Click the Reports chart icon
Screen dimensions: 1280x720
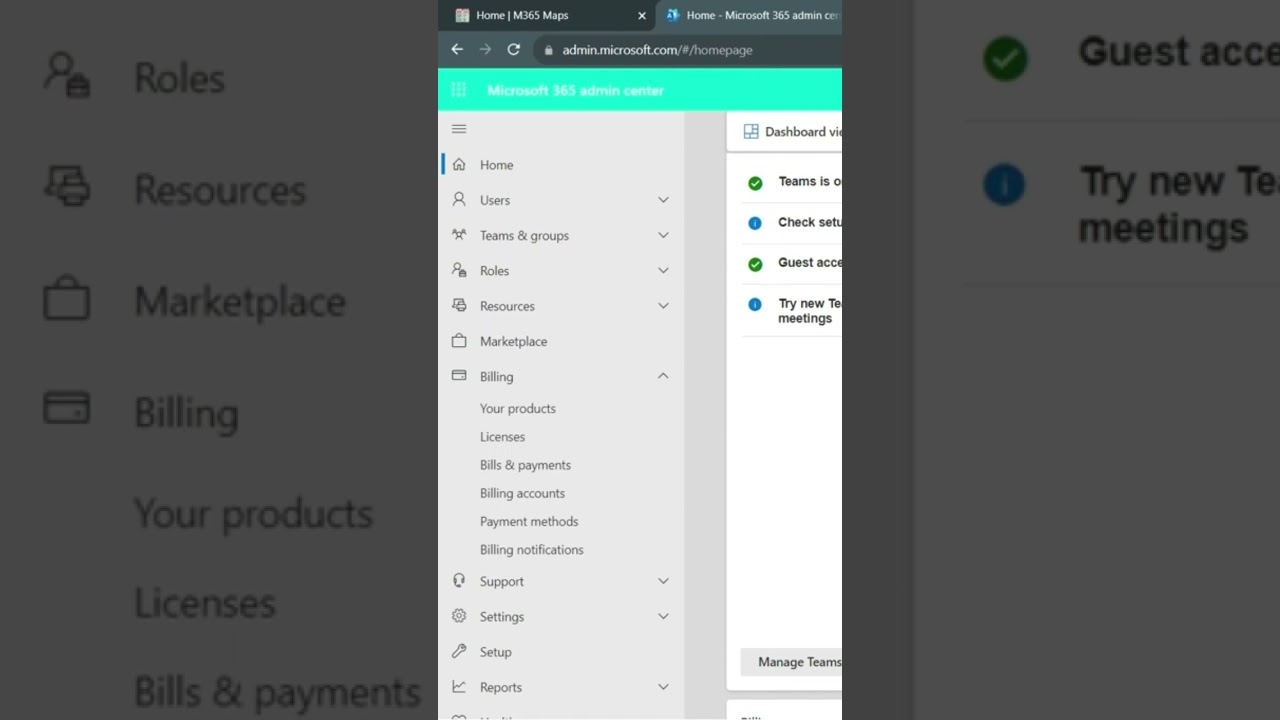[459, 686]
